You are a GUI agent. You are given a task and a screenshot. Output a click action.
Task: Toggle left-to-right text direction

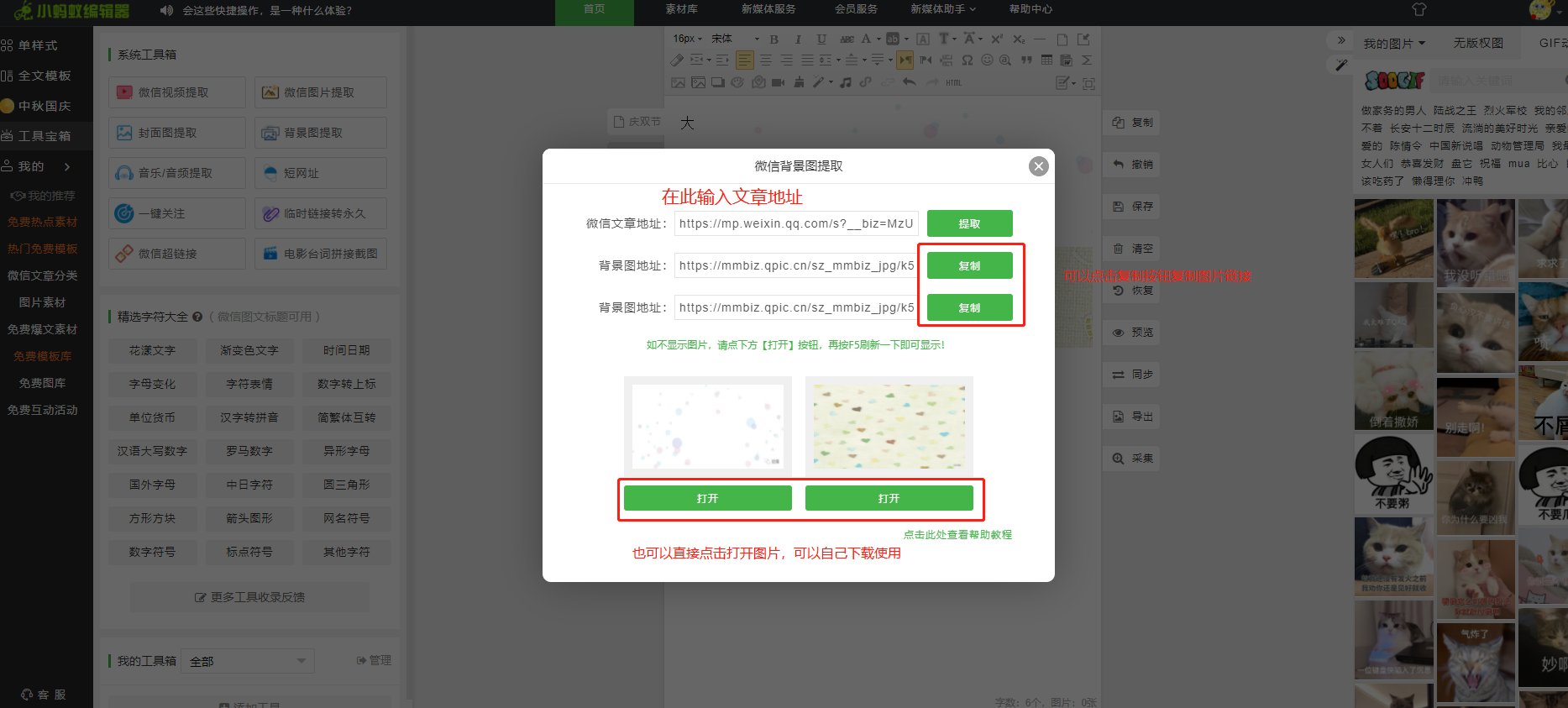click(x=905, y=60)
